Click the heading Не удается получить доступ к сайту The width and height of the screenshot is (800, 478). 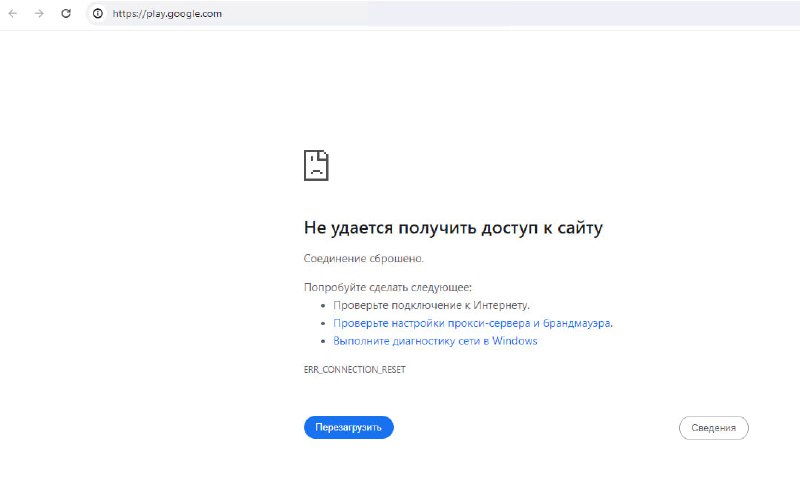(x=453, y=228)
